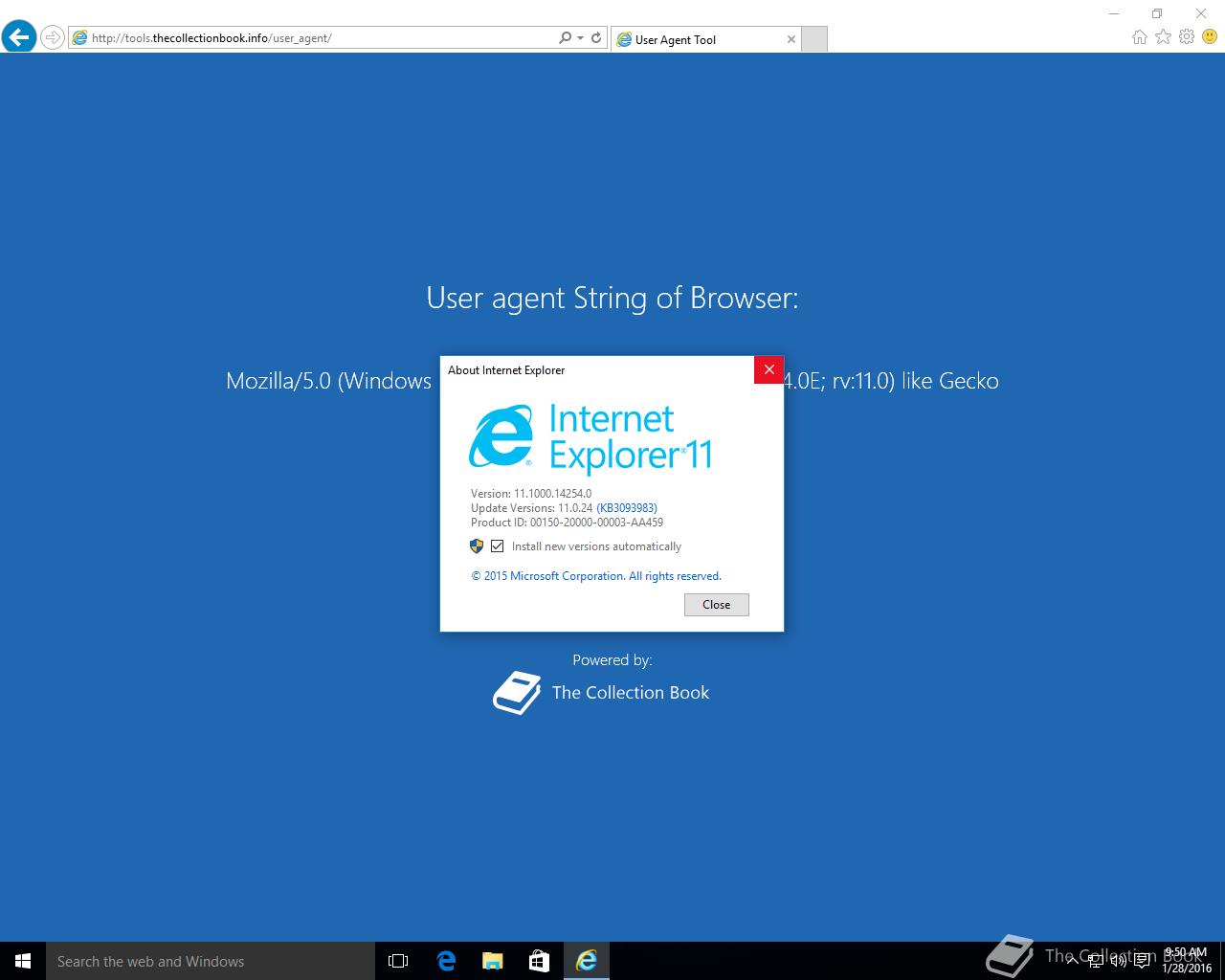Click the Search the web and Windows box
Viewport: 1225px width, 980px height.
pos(211,961)
